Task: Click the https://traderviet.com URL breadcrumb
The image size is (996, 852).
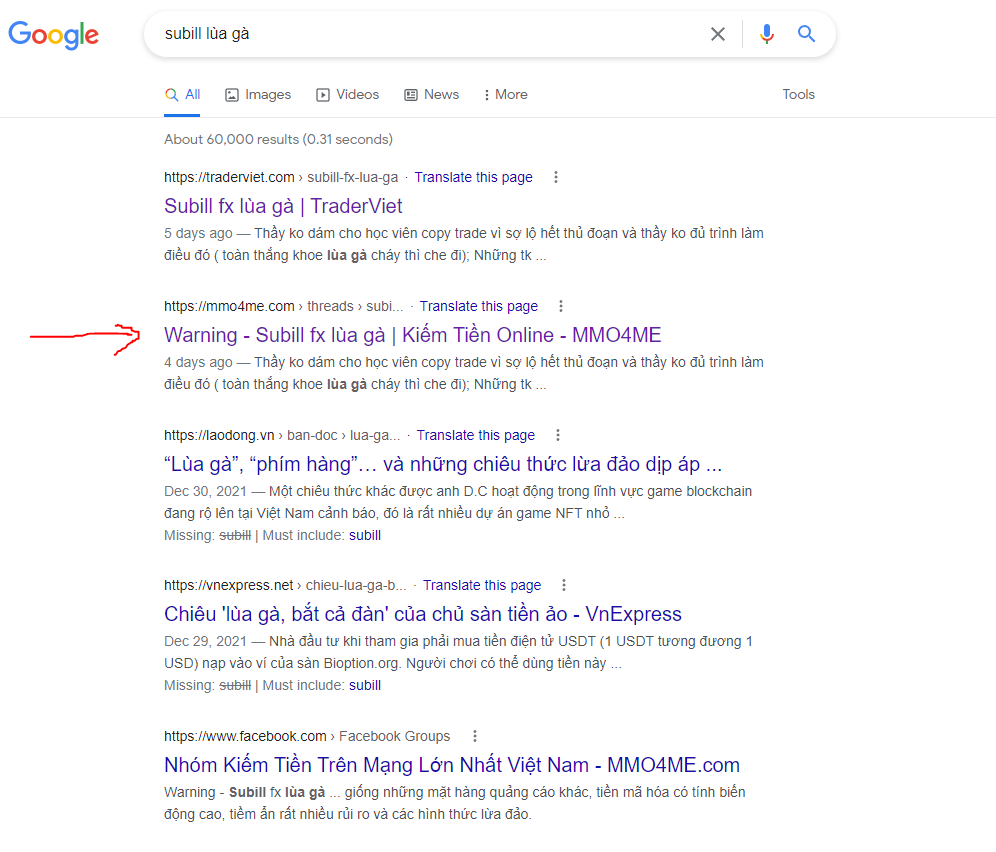Action: [x=281, y=177]
